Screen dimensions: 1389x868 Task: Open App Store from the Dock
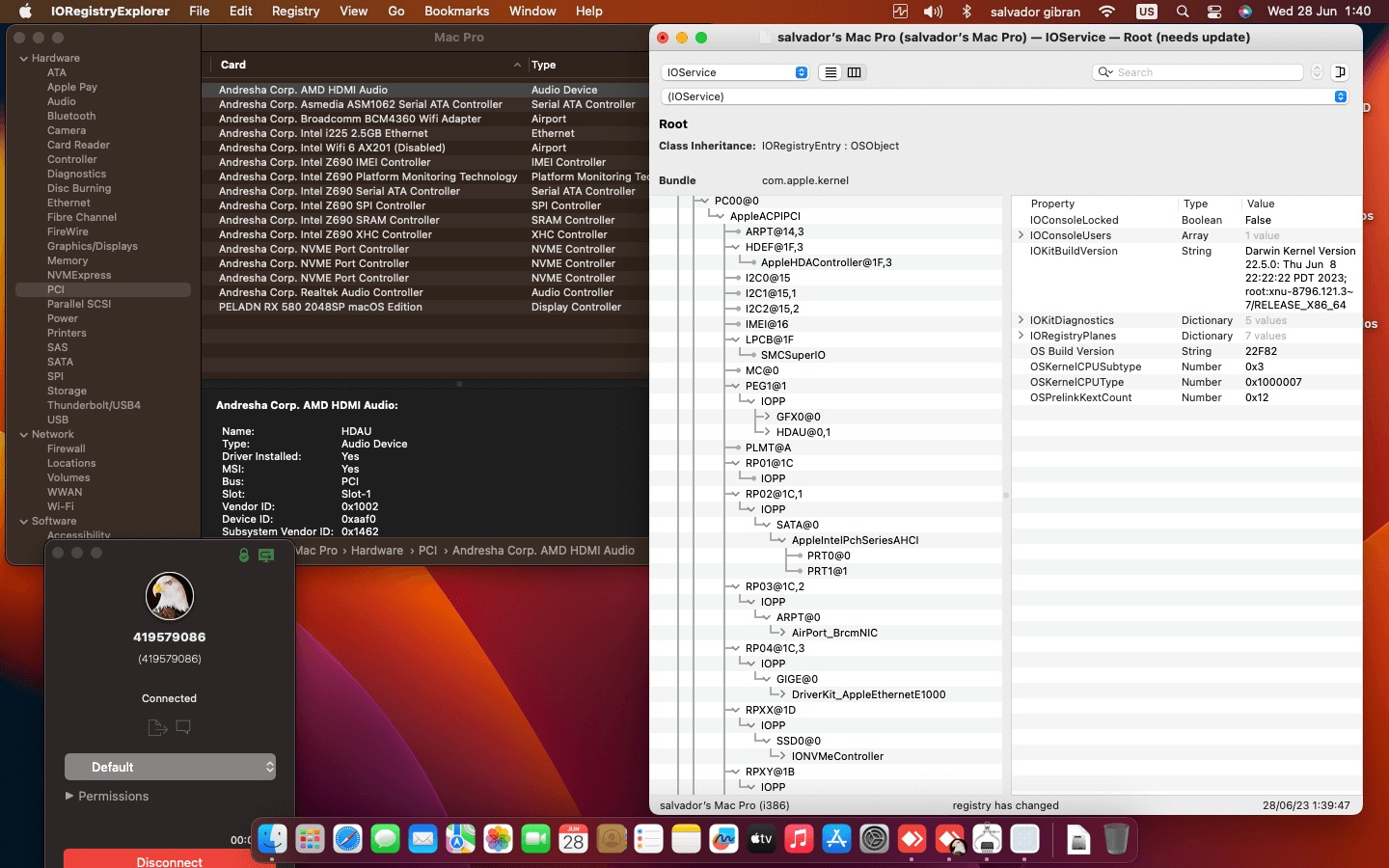point(836,839)
